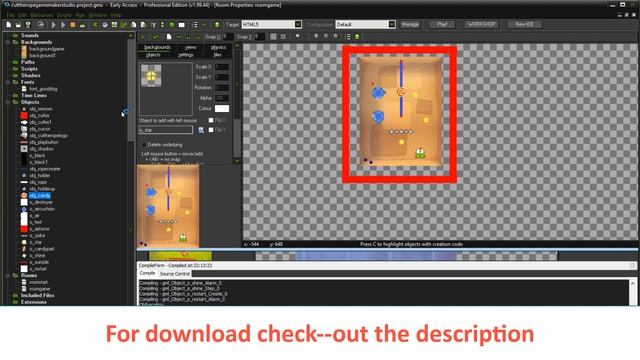This screenshot has height=360, width=640.
Task: Click Undo icon in room editor toolbar
Action: coord(156,37)
